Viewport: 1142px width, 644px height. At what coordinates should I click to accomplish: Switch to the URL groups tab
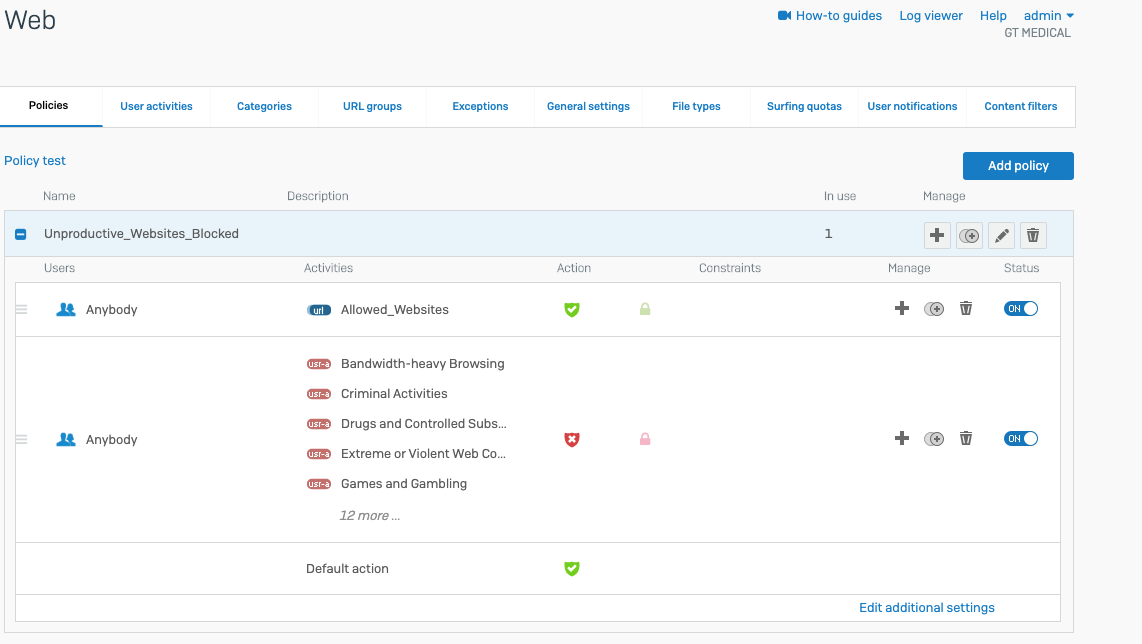click(372, 106)
